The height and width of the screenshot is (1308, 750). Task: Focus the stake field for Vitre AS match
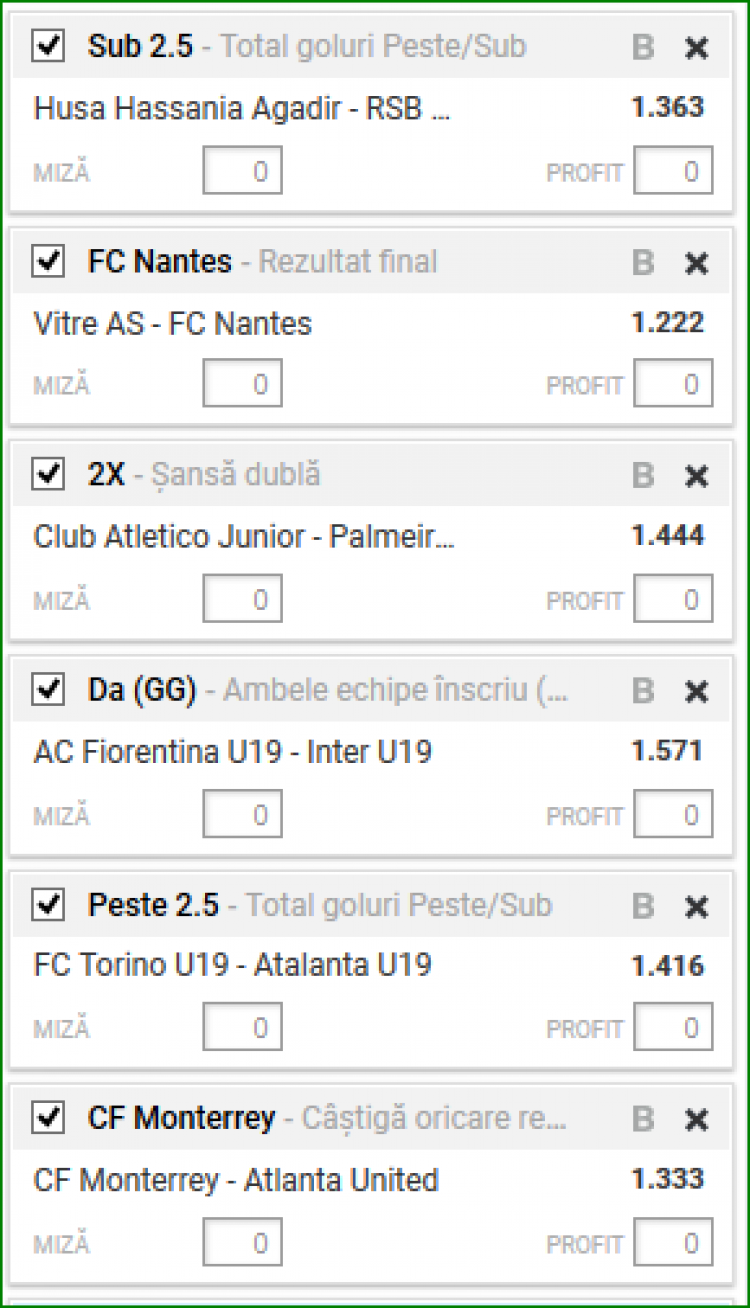242,385
